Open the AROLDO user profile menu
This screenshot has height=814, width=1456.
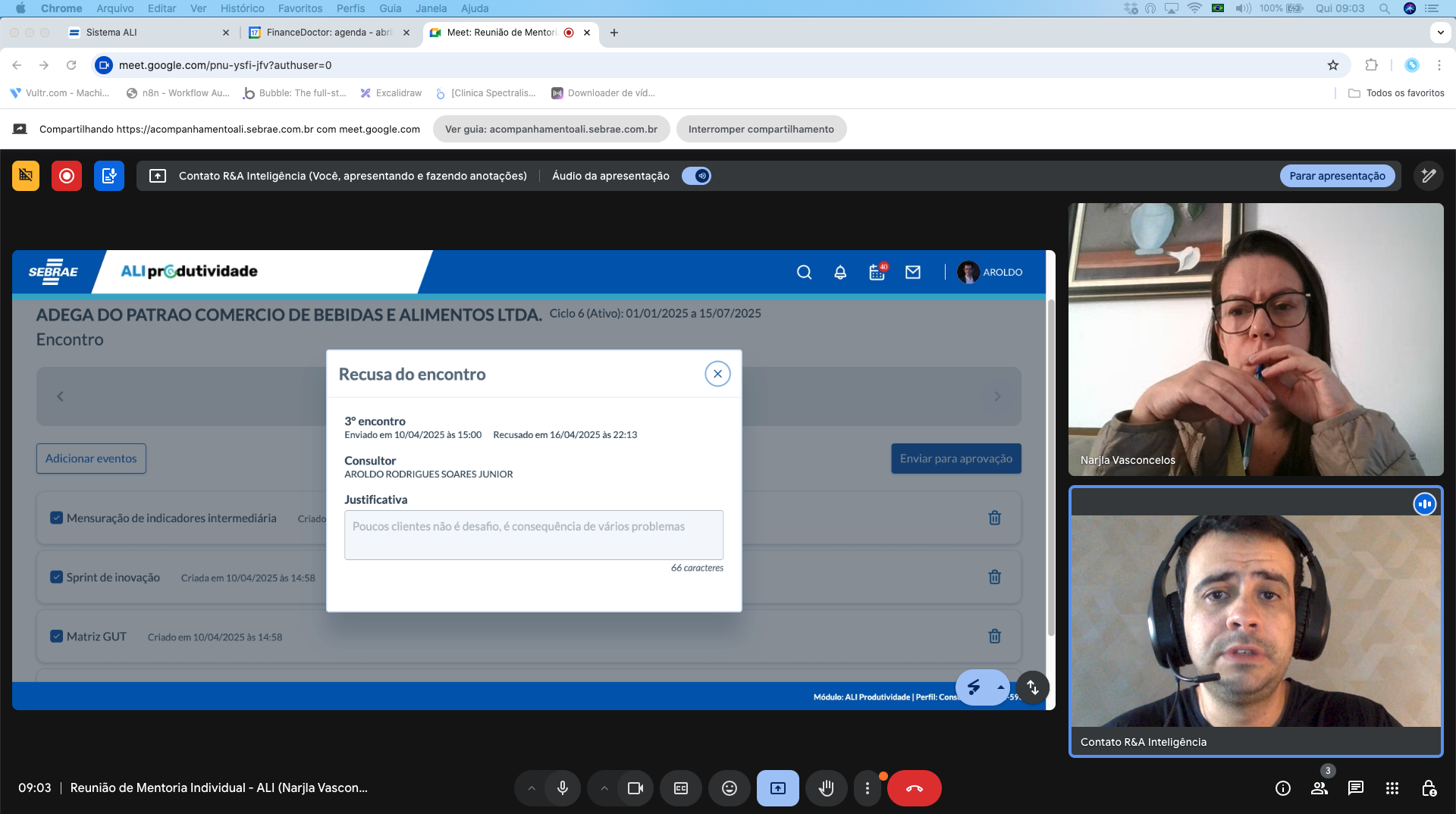coord(990,272)
